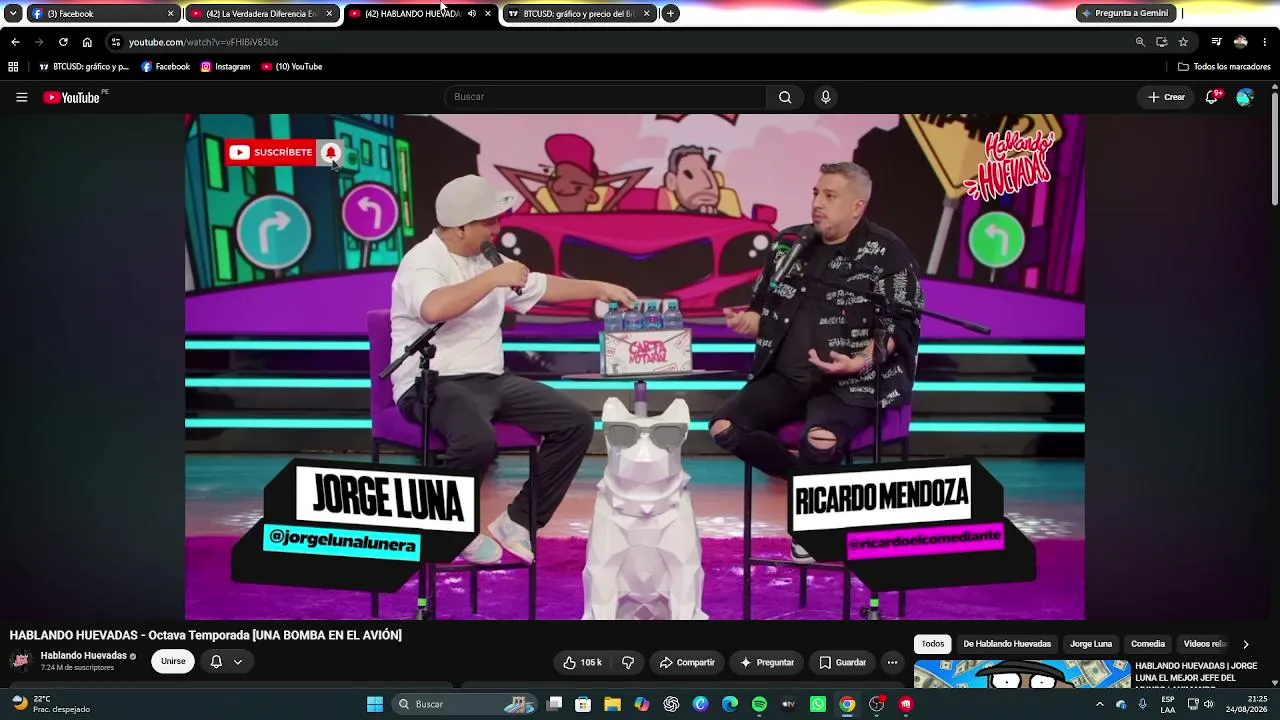Close the Facebook tab

click(x=170, y=13)
